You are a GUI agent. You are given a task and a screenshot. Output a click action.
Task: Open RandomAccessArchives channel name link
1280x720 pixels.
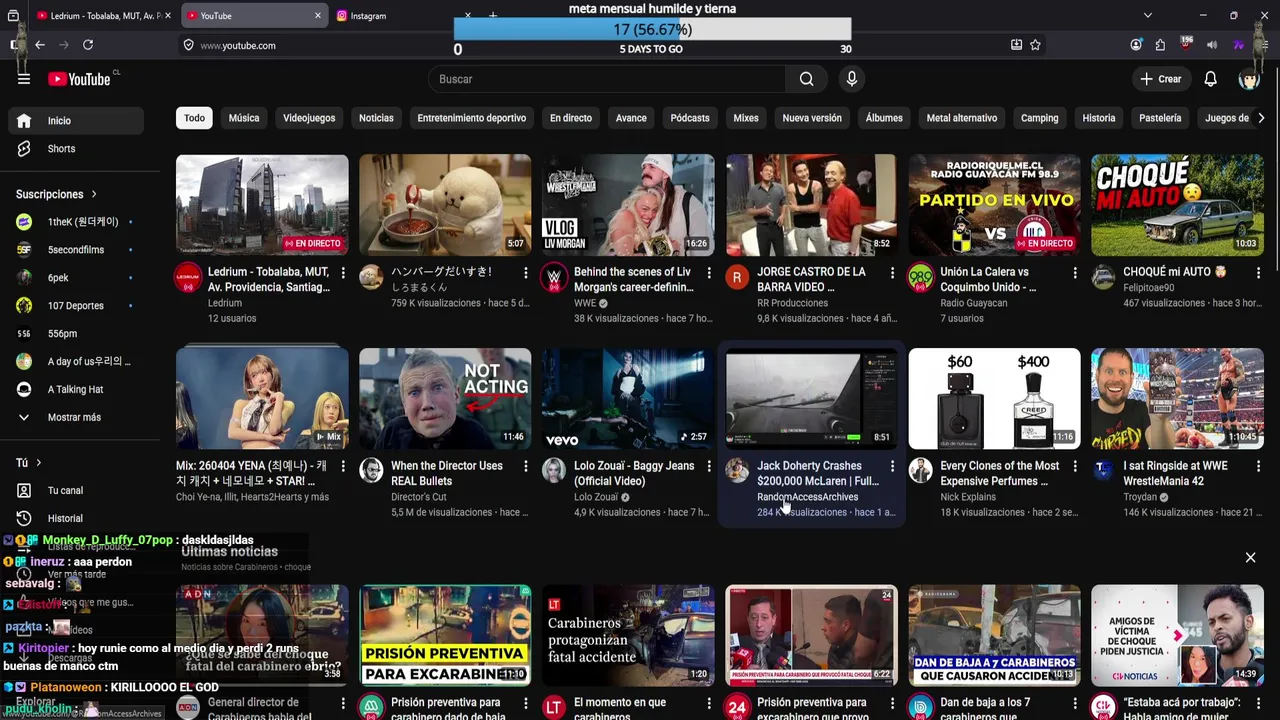[807, 497]
